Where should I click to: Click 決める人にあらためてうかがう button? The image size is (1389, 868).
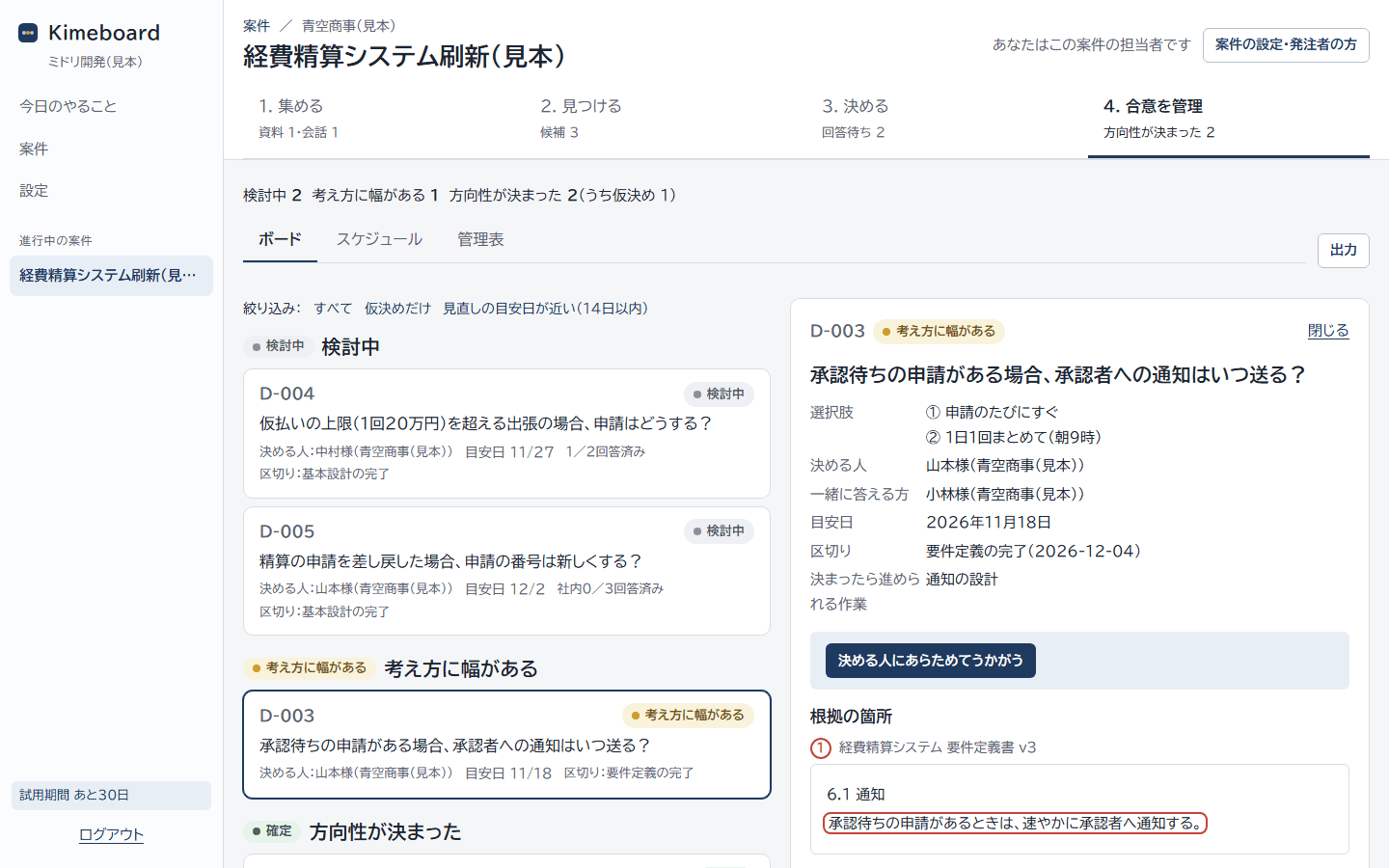(x=930, y=661)
